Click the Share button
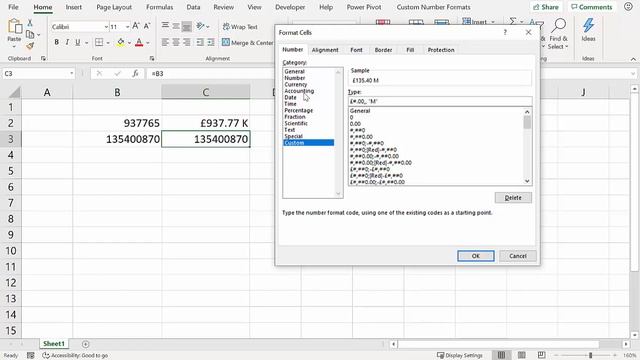The height and width of the screenshot is (360, 640). [546, 7]
